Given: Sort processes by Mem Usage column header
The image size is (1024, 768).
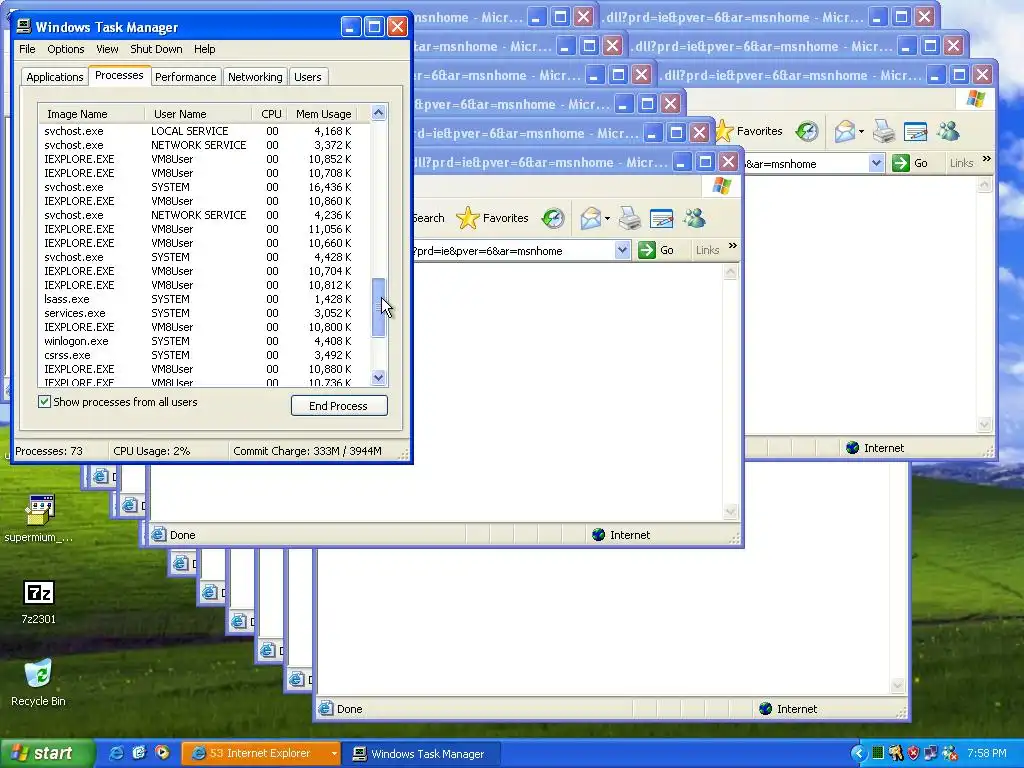Looking at the screenshot, I should 323,114.
